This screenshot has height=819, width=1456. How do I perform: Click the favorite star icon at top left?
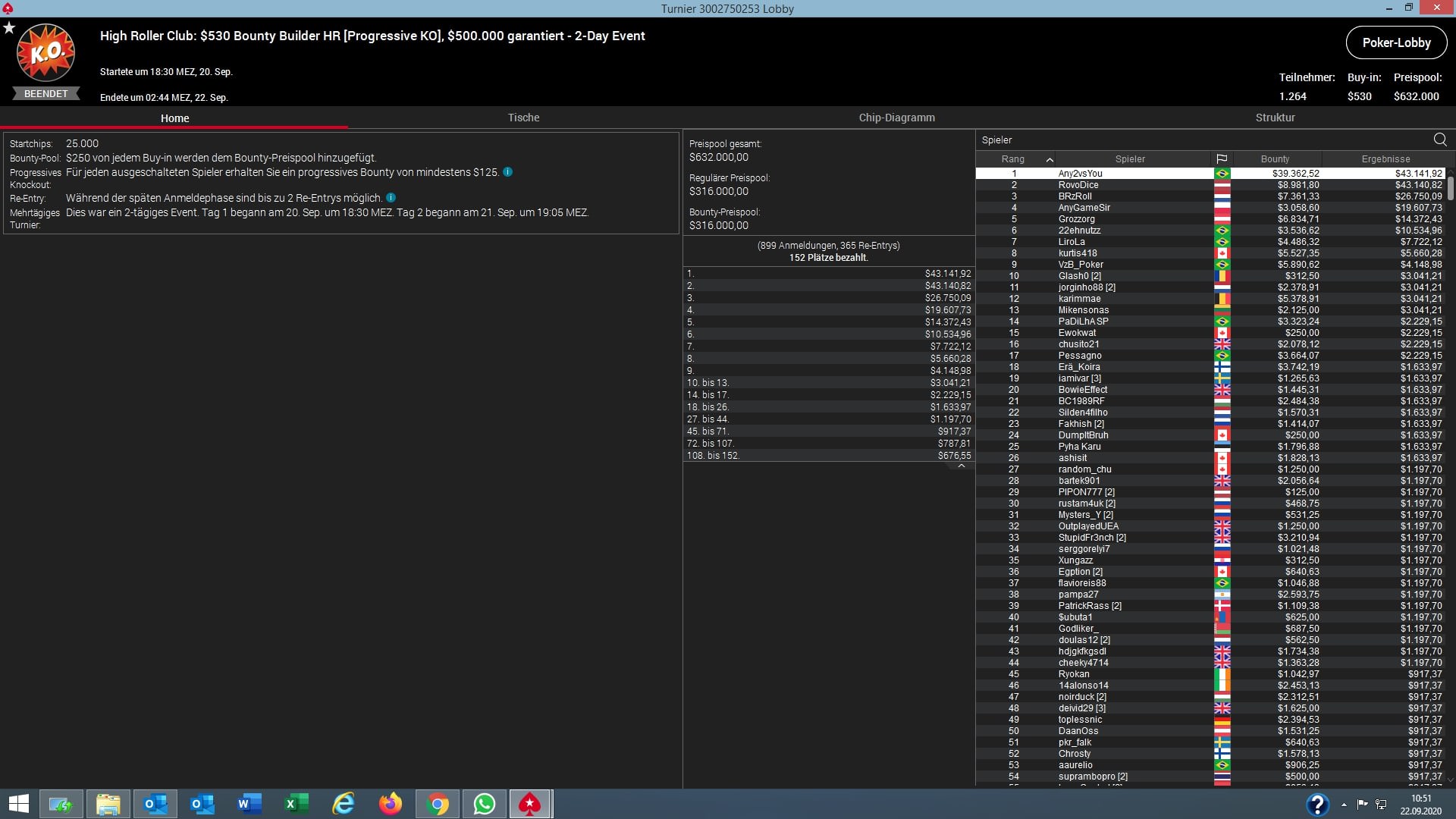[x=9, y=28]
